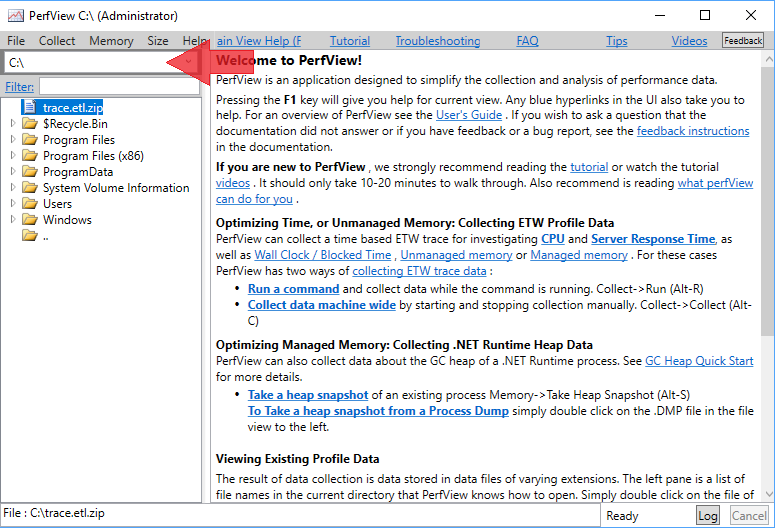This screenshot has height=528, width=775.
Task: Click the Cancel button in status bar
Action: tap(749, 516)
